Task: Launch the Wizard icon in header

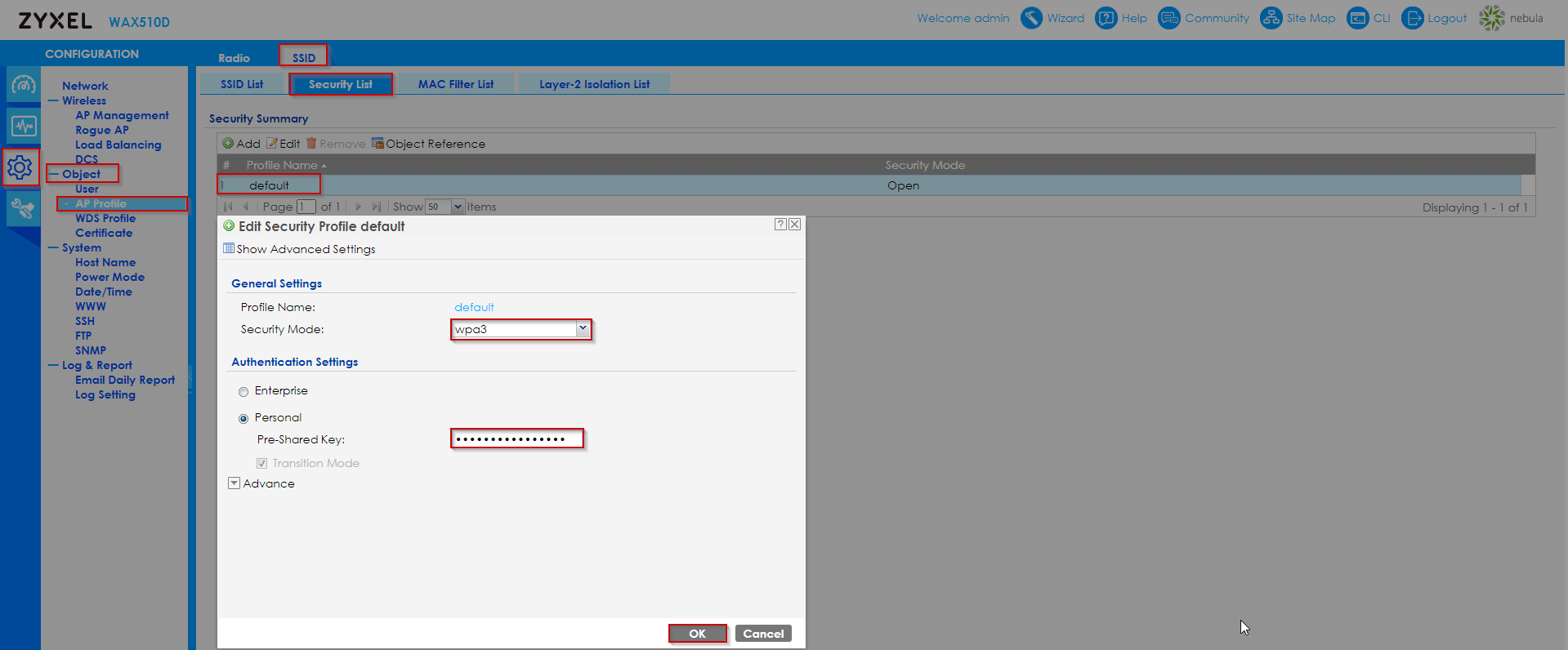Action: coord(1032,18)
